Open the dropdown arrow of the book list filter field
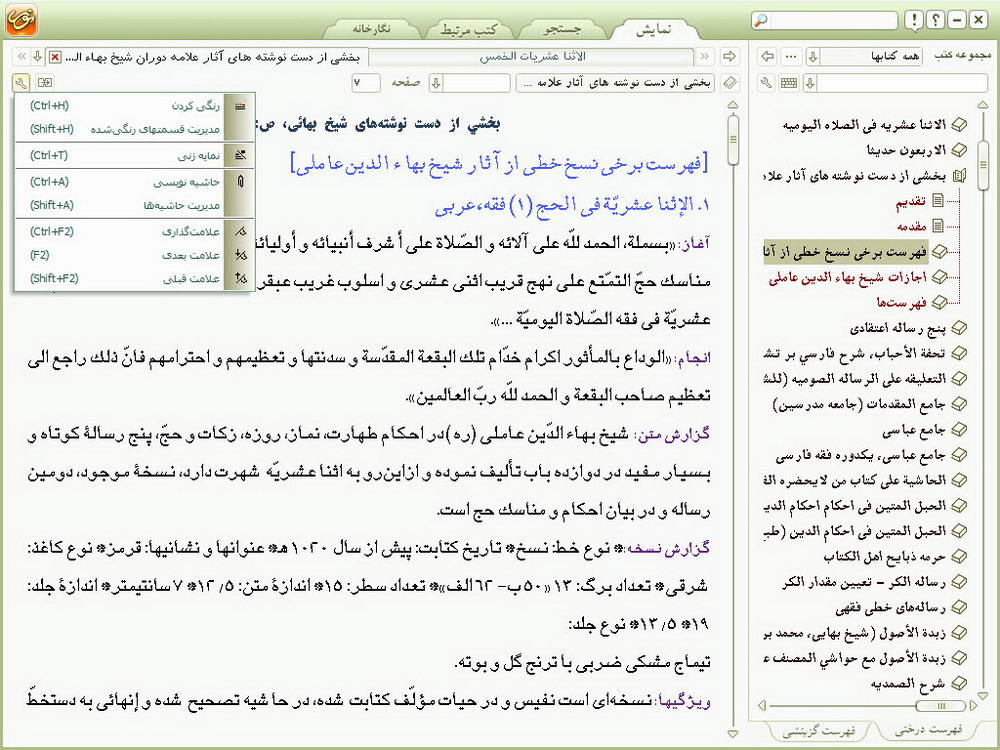 click(810, 83)
